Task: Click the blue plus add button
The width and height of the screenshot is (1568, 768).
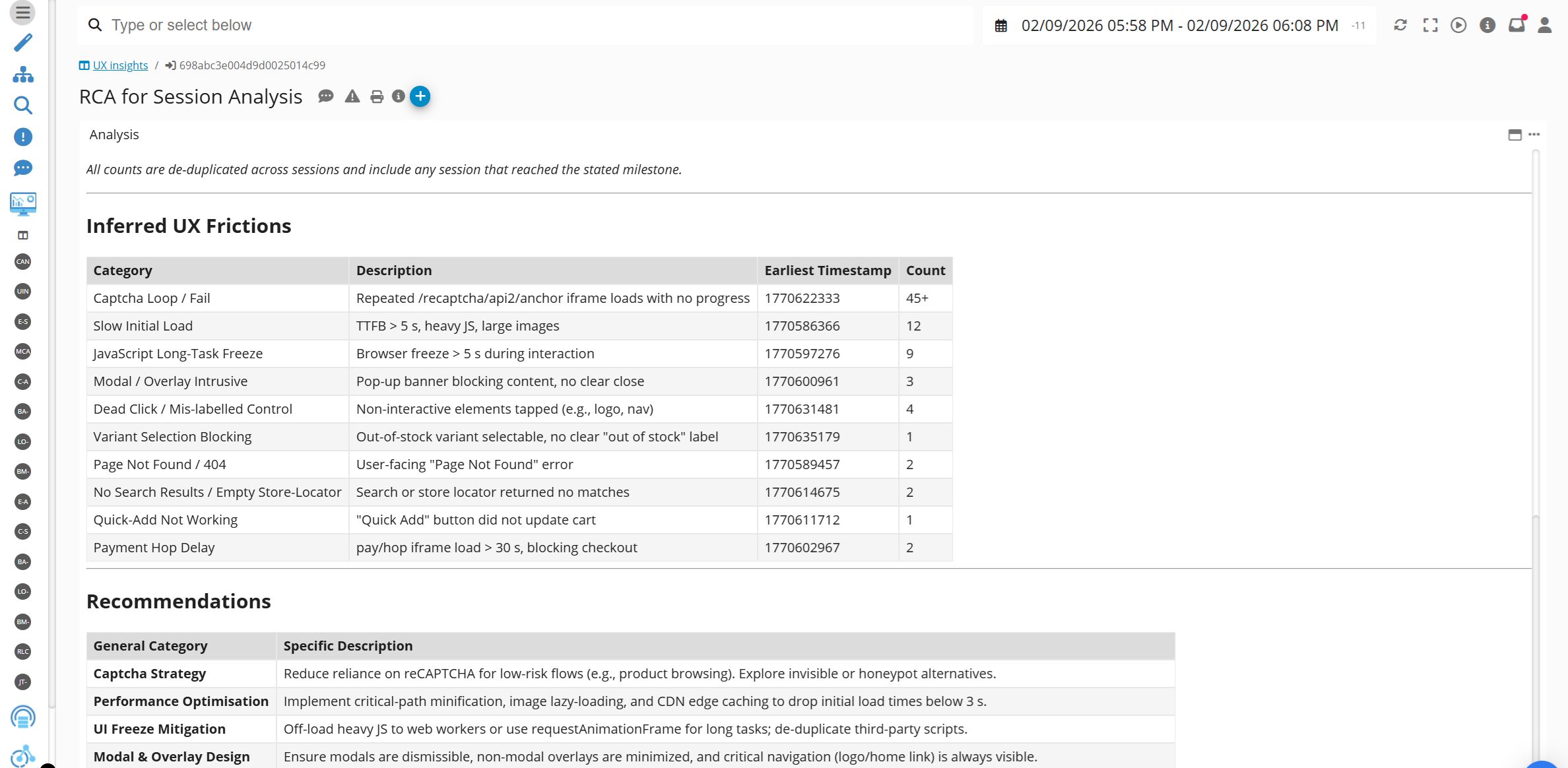Action: (420, 96)
